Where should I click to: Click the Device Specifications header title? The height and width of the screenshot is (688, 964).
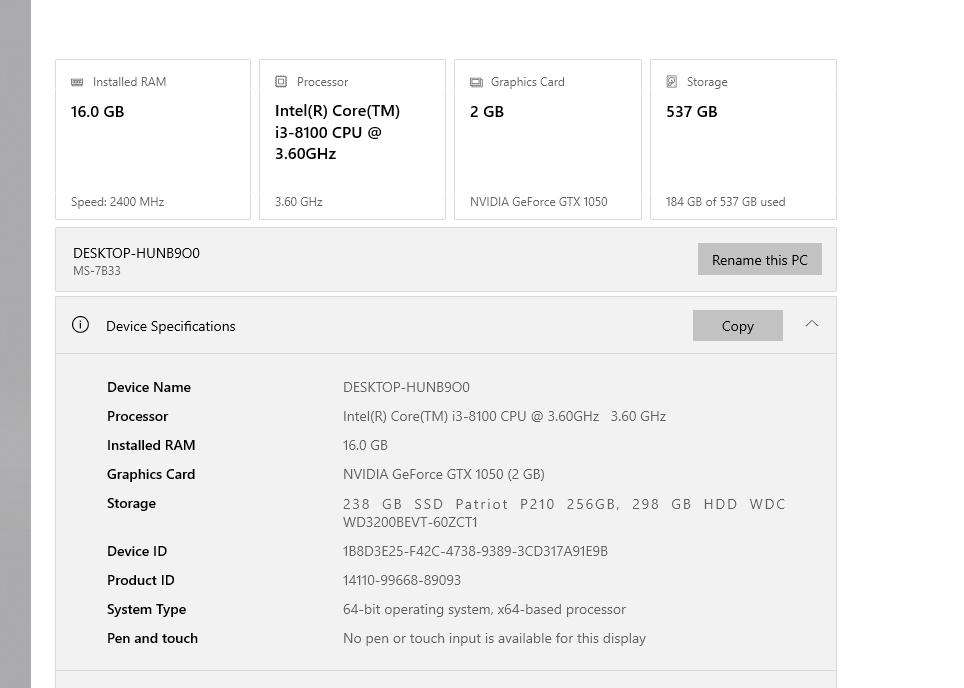(171, 326)
